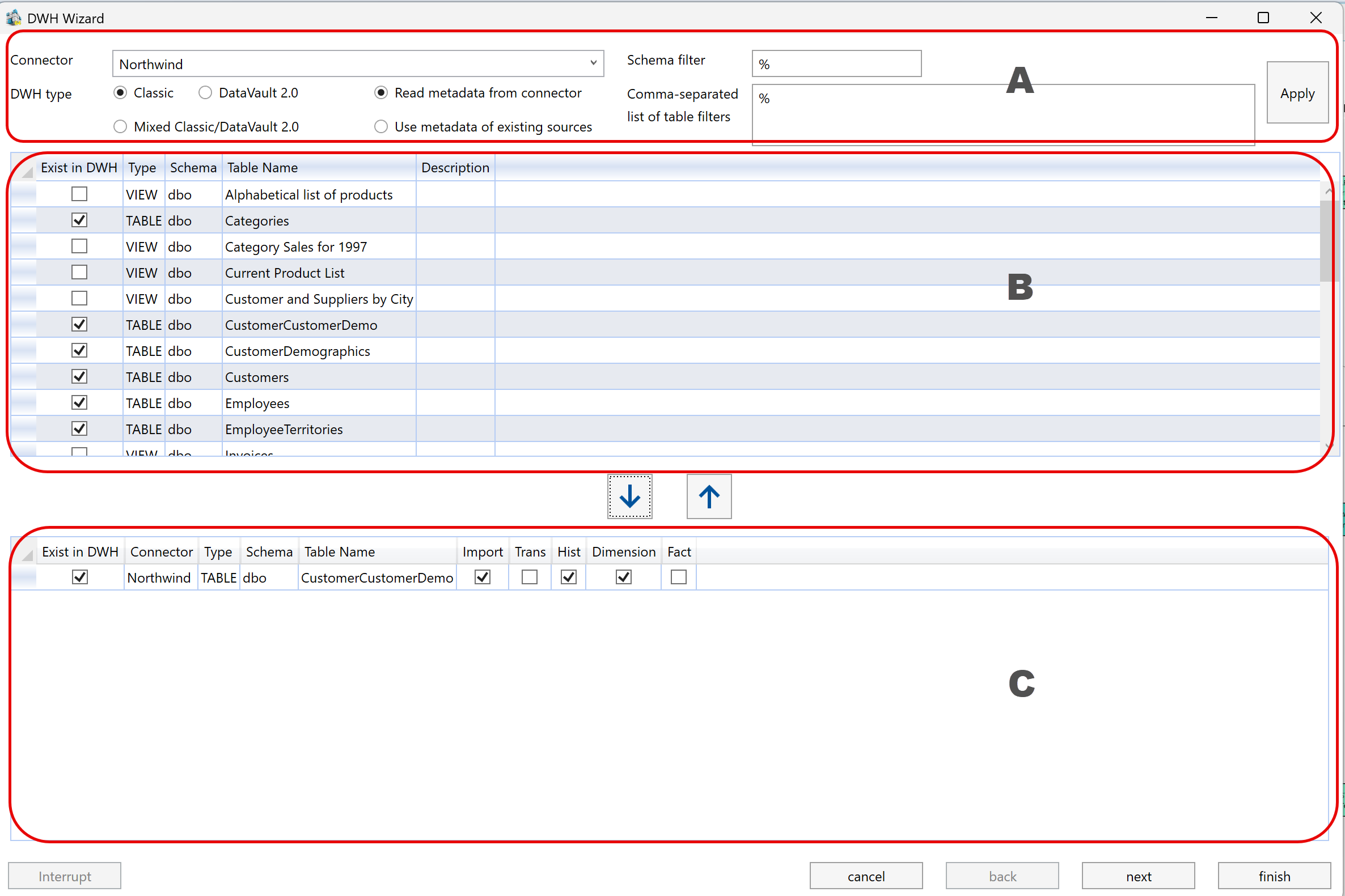Open the Connector dropdown showing Northwind
The image size is (1345, 896).
(x=358, y=63)
